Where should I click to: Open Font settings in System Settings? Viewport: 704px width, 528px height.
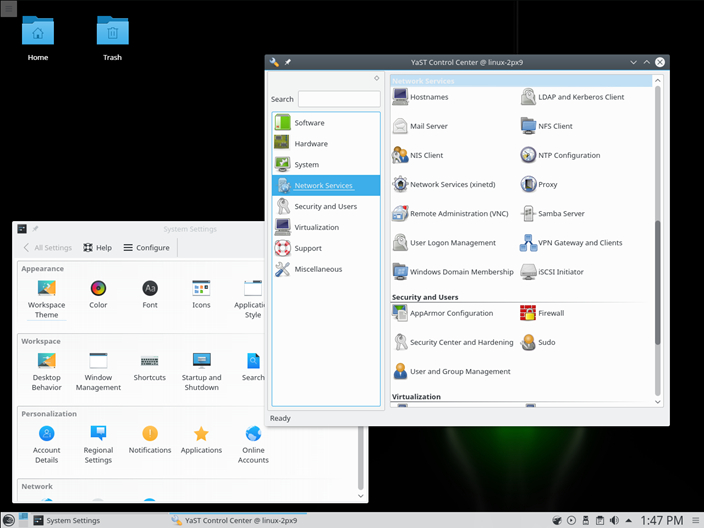150,295
